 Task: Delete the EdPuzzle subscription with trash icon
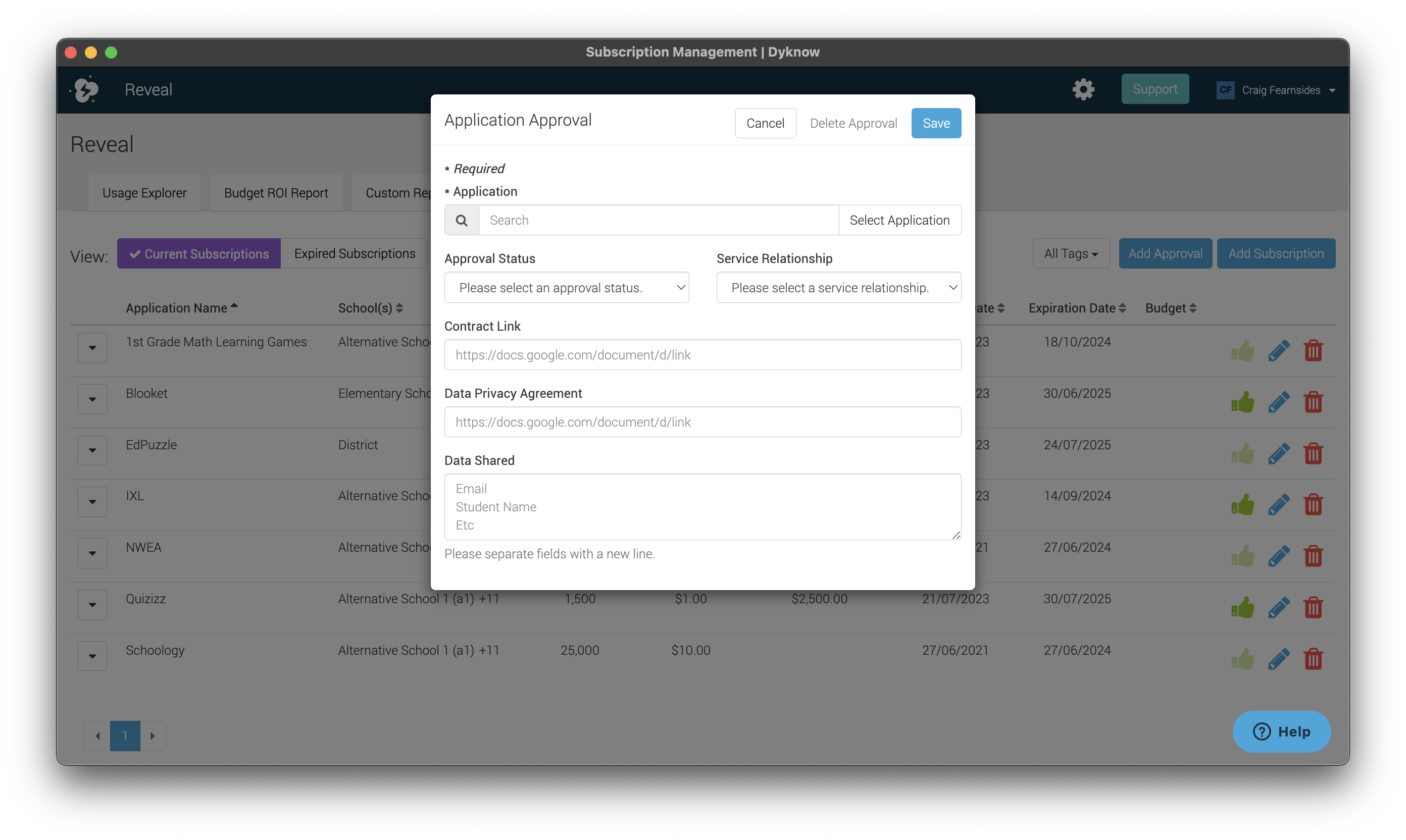(1313, 453)
